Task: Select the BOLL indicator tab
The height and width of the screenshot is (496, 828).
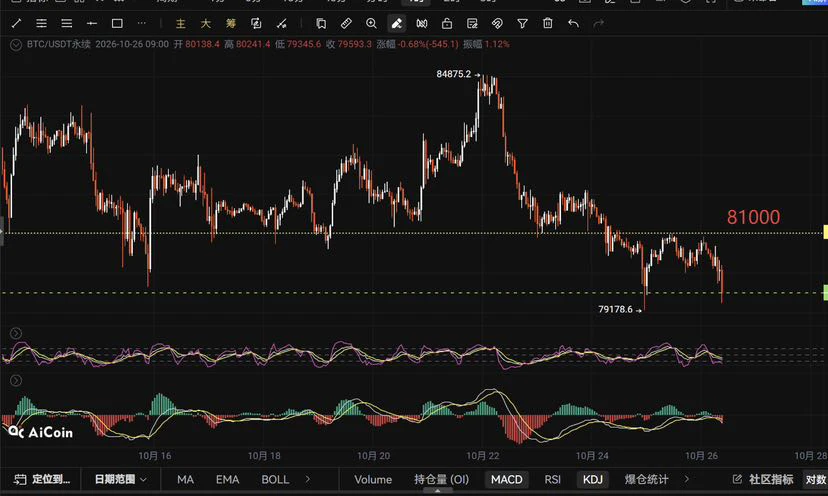Action: (x=275, y=479)
